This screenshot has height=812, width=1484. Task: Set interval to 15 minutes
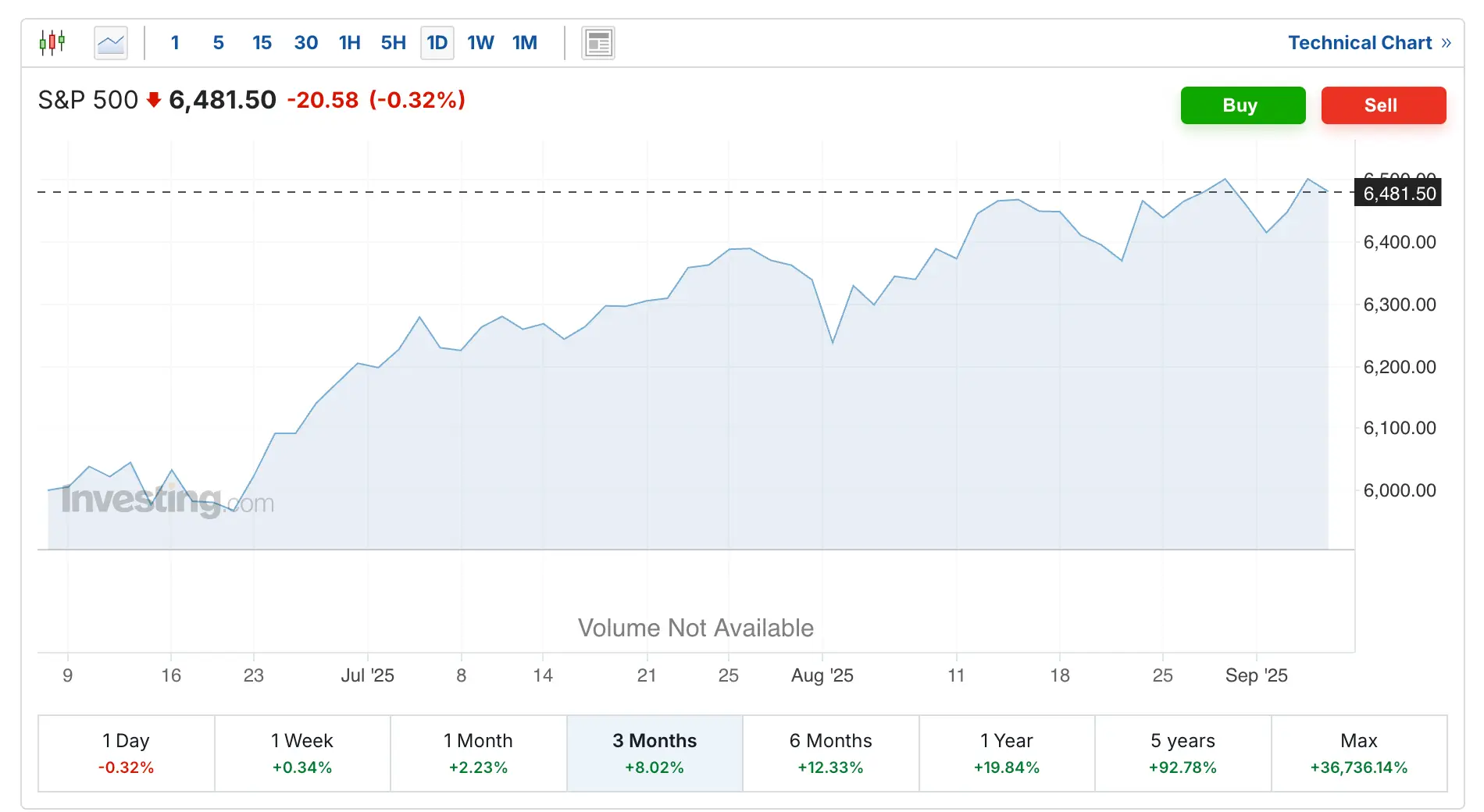262,43
